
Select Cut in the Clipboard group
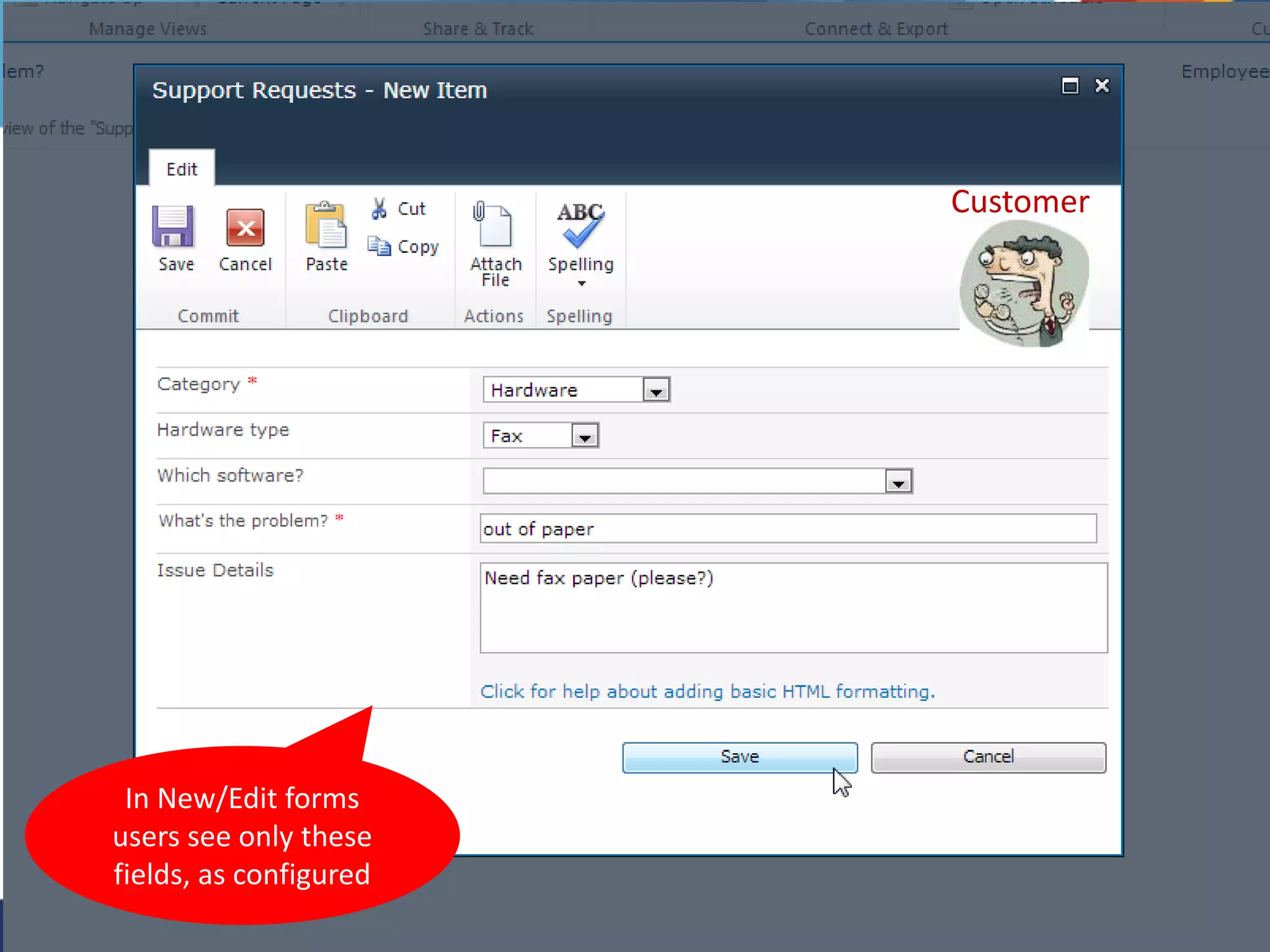(399, 209)
